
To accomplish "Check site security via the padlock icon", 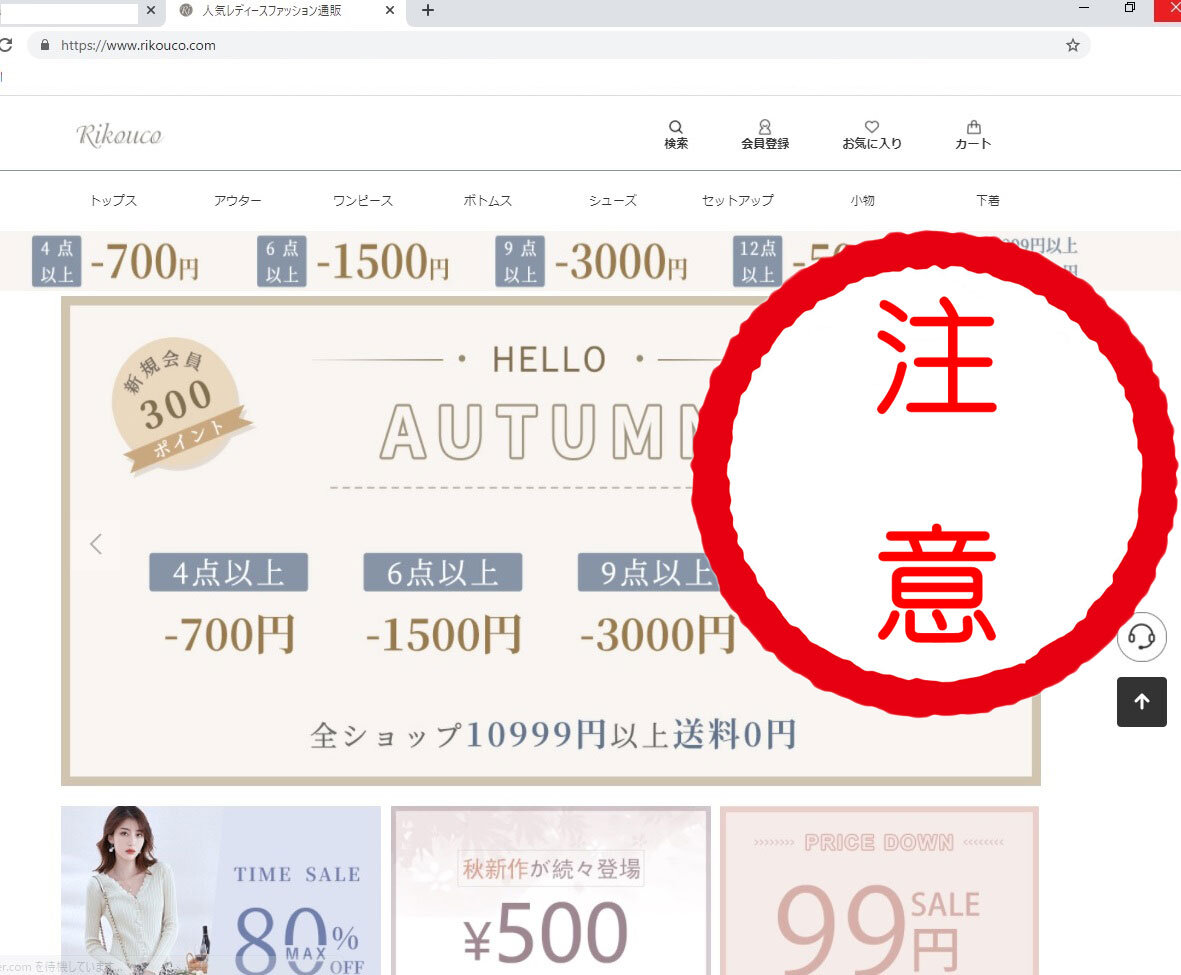I will click(43, 45).
